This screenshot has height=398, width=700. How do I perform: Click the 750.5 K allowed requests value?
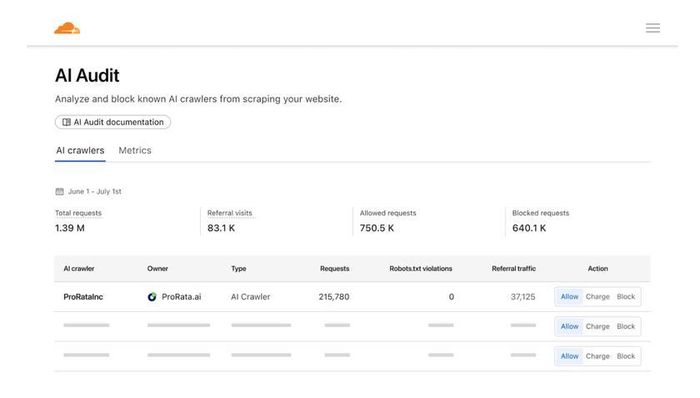377,228
